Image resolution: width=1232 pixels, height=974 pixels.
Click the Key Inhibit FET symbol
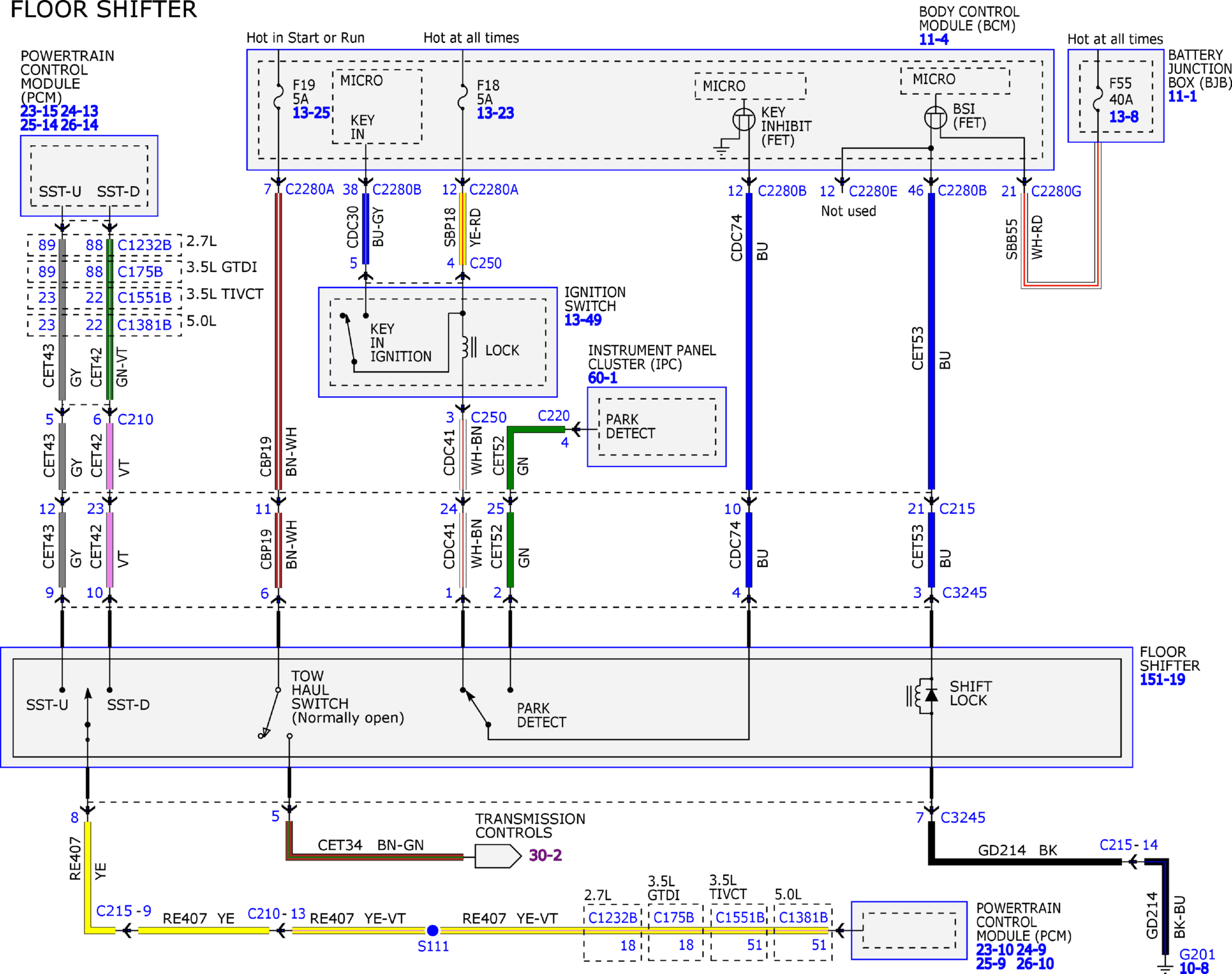[x=744, y=119]
